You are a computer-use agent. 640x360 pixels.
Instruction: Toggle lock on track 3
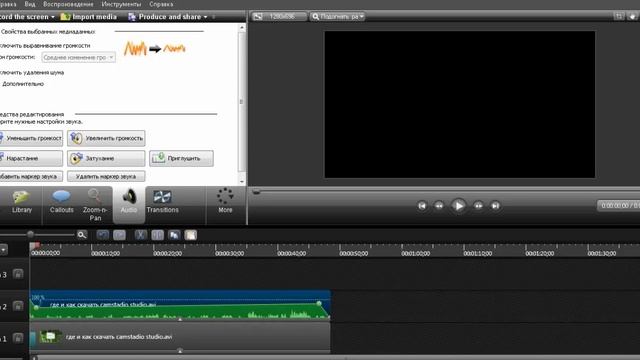[18, 274]
